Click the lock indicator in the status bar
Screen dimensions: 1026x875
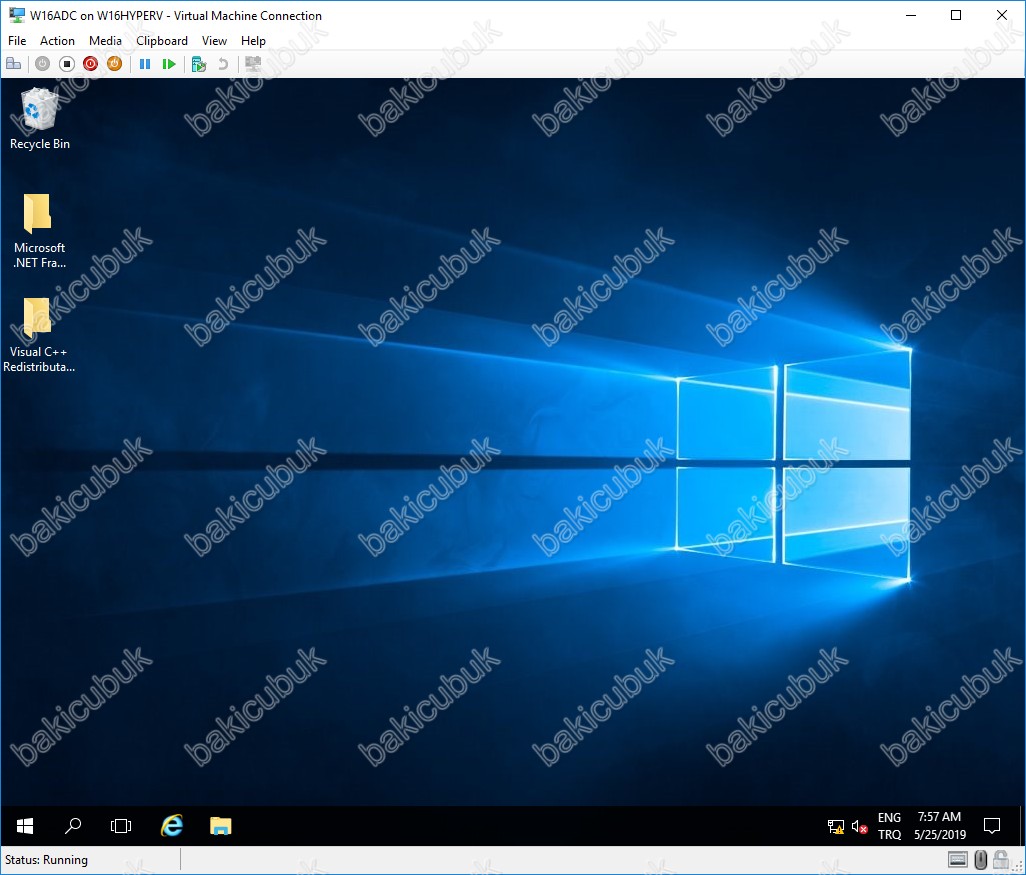[x=1001, y=860]
